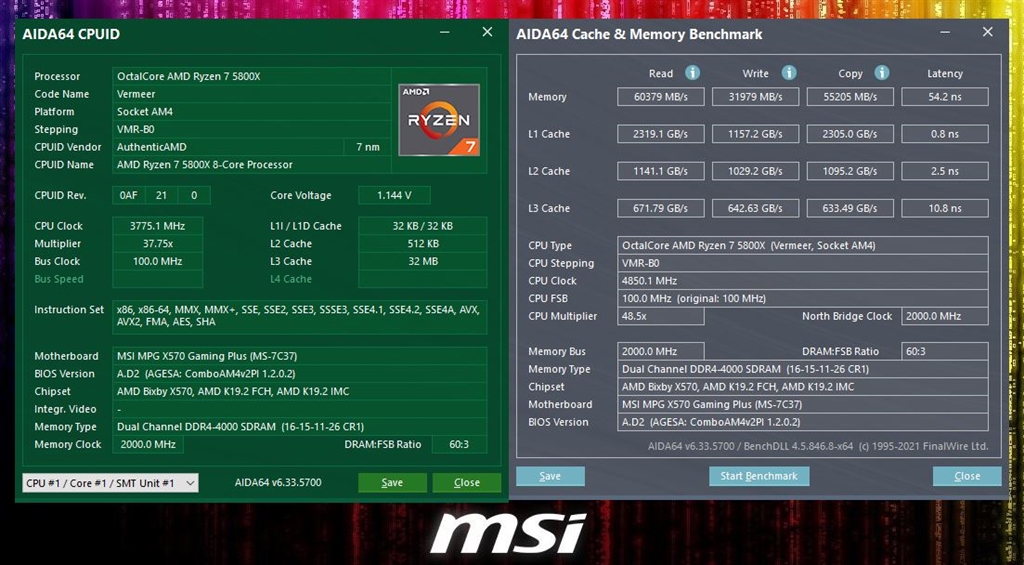Click the CPU FSB 100.0 MHz field
The width and height of the screenshot is (1024, 565).
coord(803,299)
